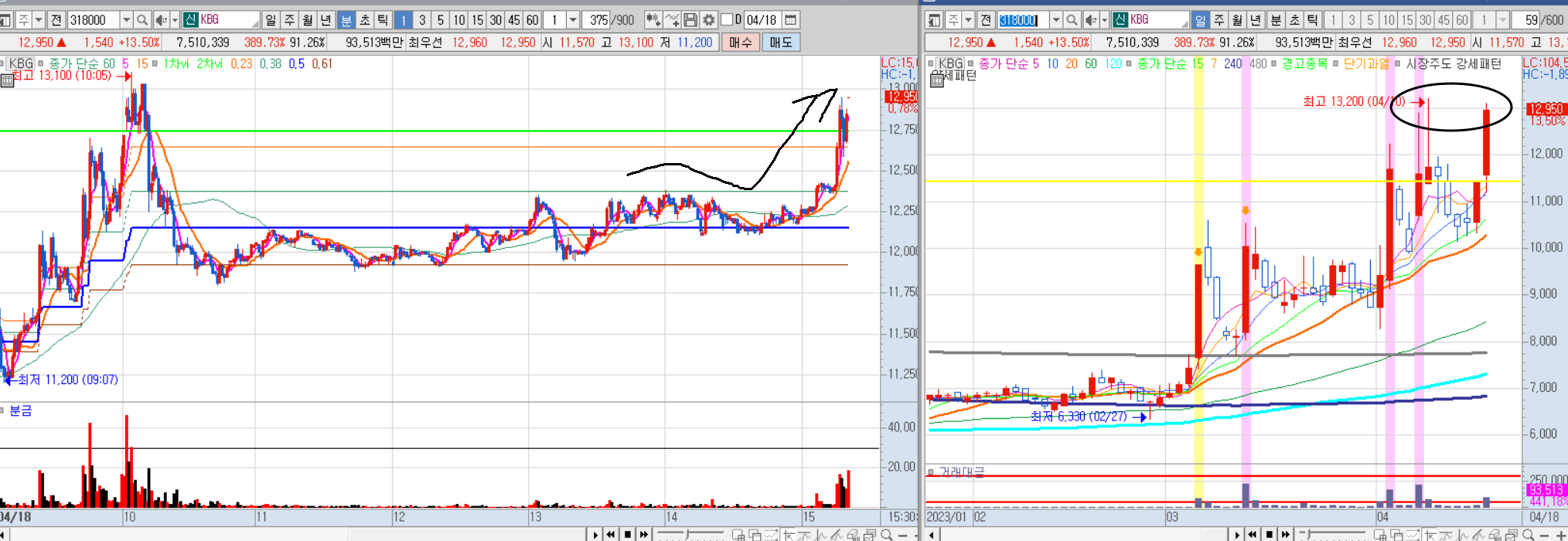Viewport: 1568px width, 541px height.
Task: Select 10-minute interval tab in left chart
Action: [459, 20]
